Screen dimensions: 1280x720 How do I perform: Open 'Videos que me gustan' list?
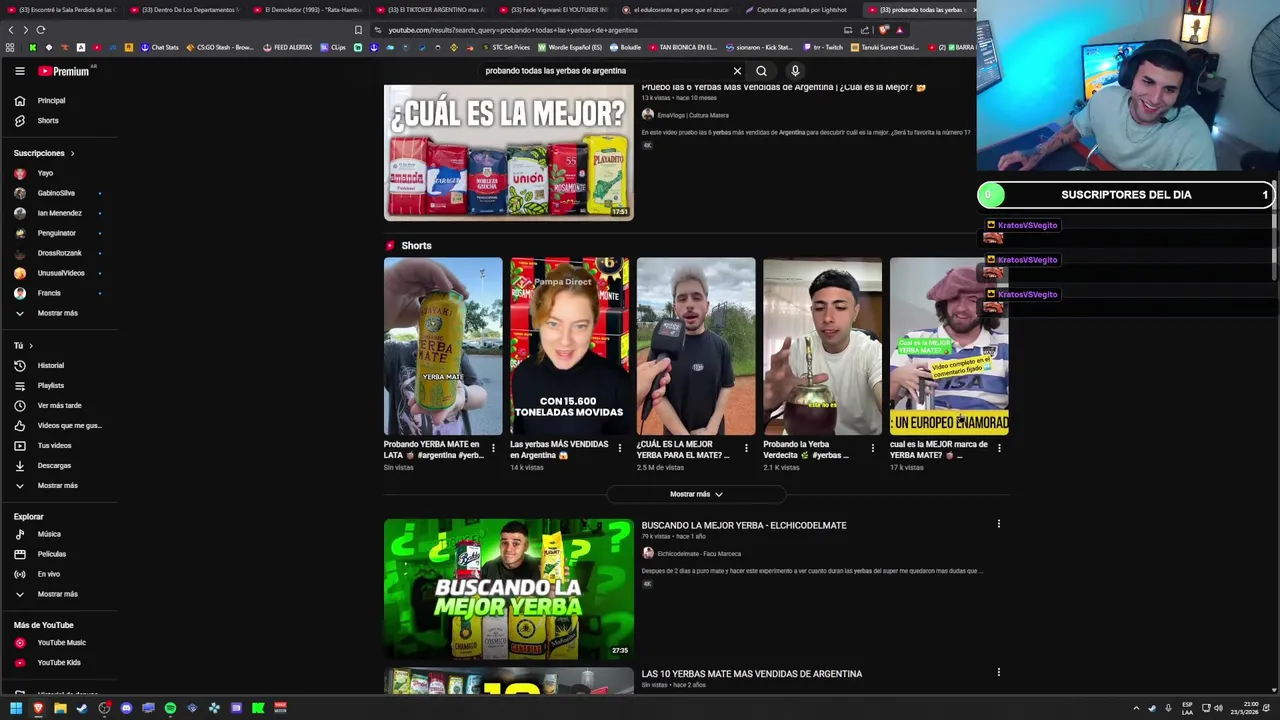coord(69,426)
